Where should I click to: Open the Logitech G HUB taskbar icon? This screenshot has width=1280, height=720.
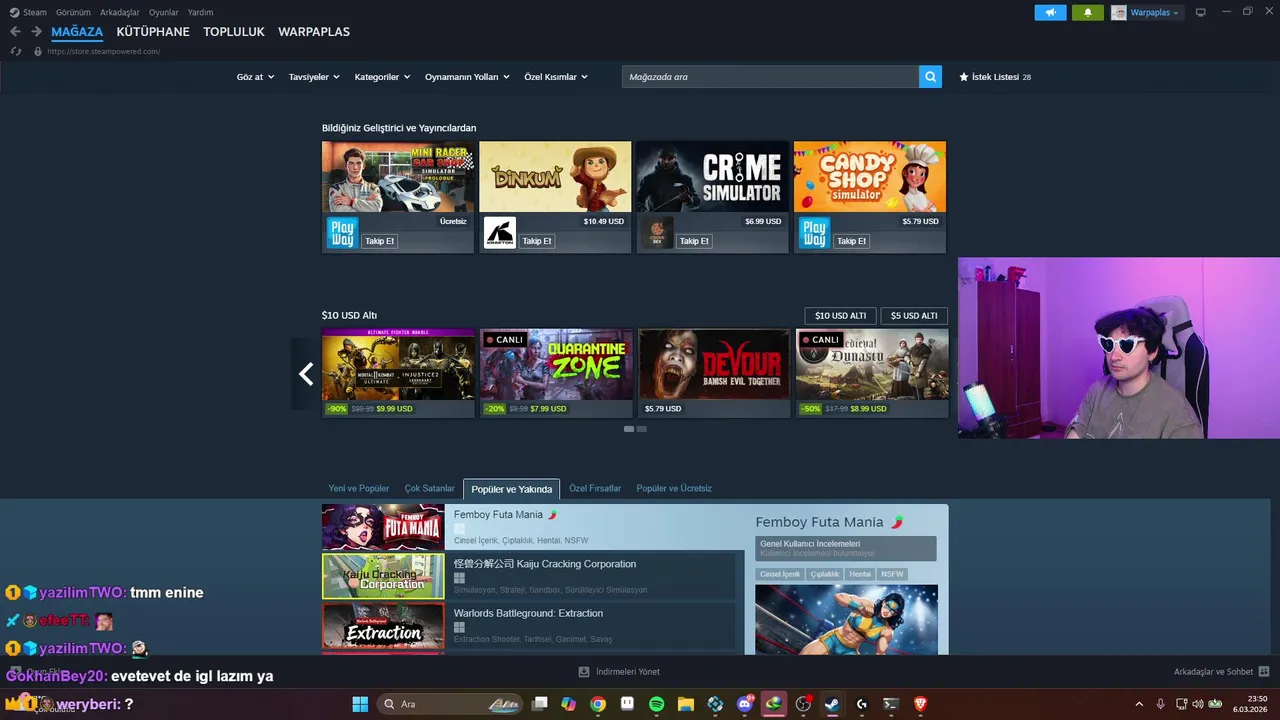tap(861, 704)
